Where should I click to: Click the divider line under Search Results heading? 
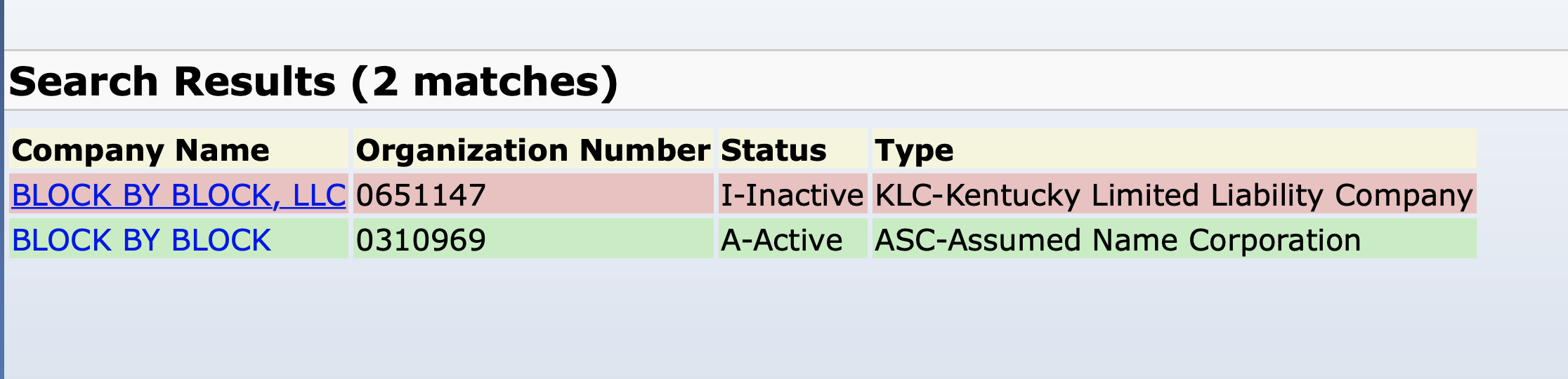(773, 109)
